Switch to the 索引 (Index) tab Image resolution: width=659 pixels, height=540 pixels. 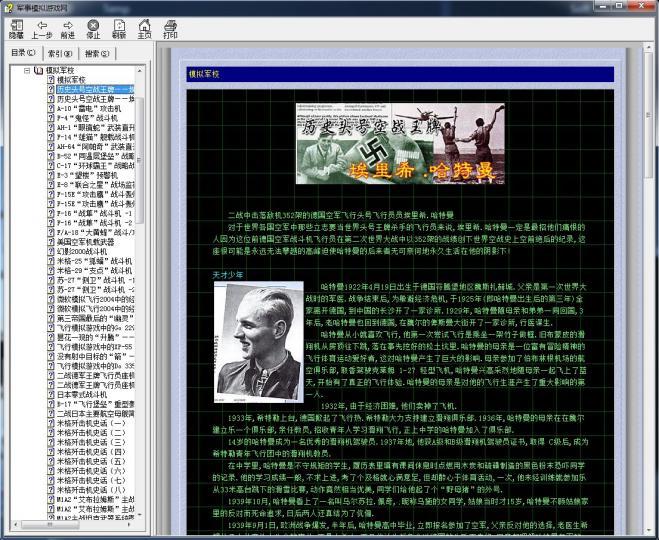tap(60, 52)
